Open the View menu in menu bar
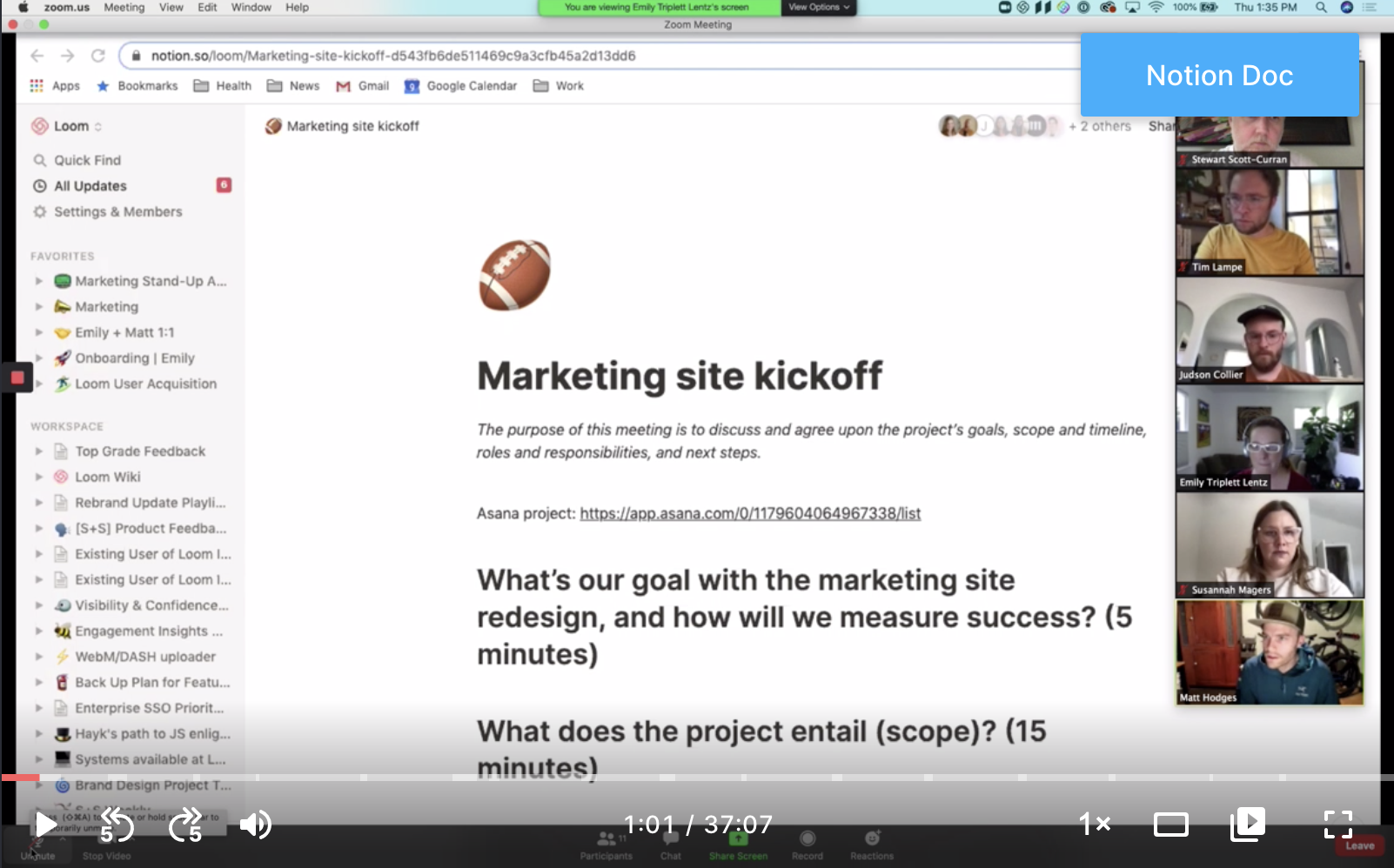Screen dimensions: 1394x868 [171, 7]
